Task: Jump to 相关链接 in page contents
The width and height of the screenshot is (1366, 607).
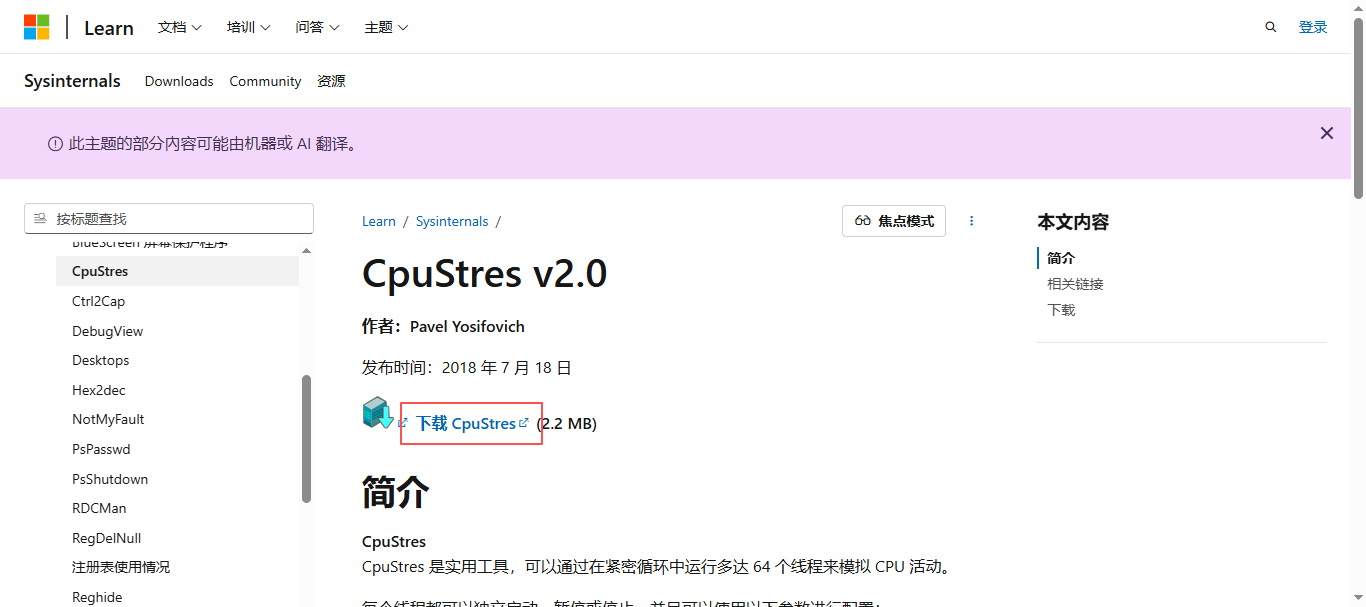Action: click(1075, 284)
